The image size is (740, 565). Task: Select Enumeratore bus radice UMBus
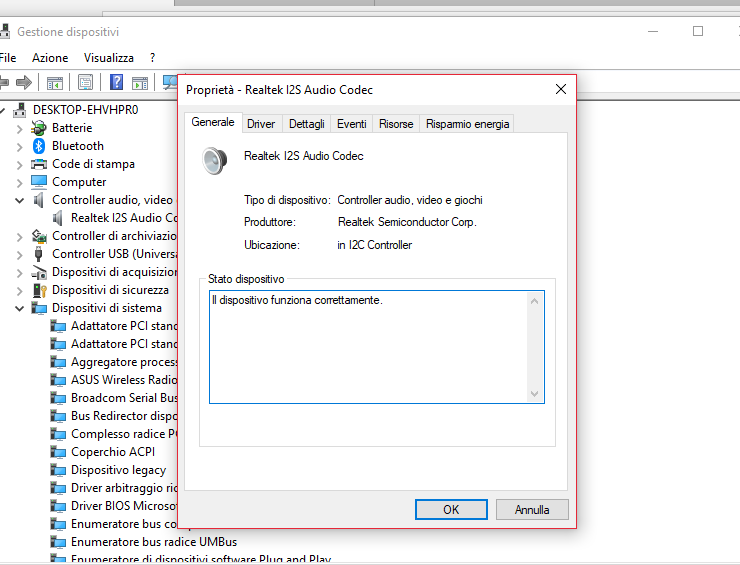[x=154, y=541]
